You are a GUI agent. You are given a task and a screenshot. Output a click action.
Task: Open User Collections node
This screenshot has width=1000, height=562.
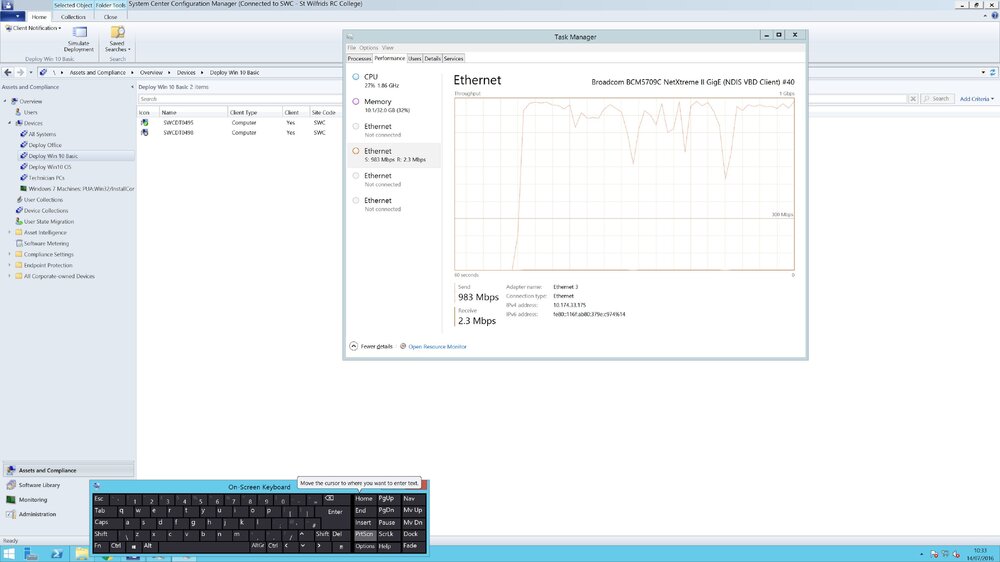pos(43,200)
